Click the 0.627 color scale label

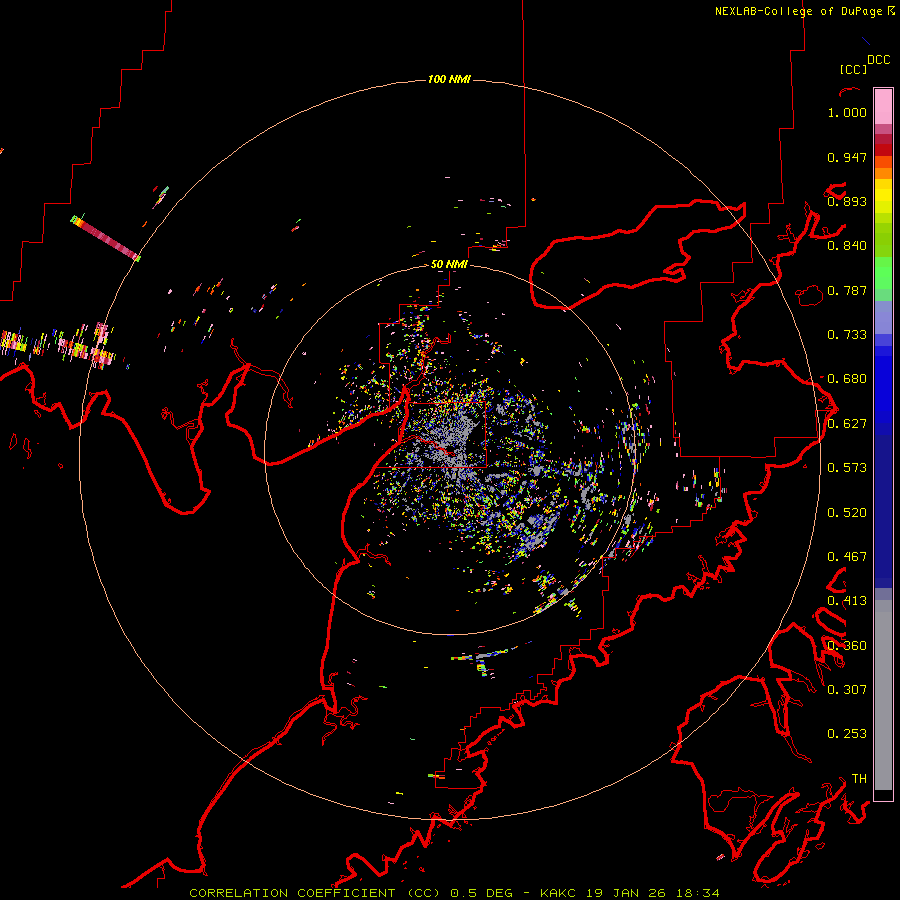click(x=847, y=424)
